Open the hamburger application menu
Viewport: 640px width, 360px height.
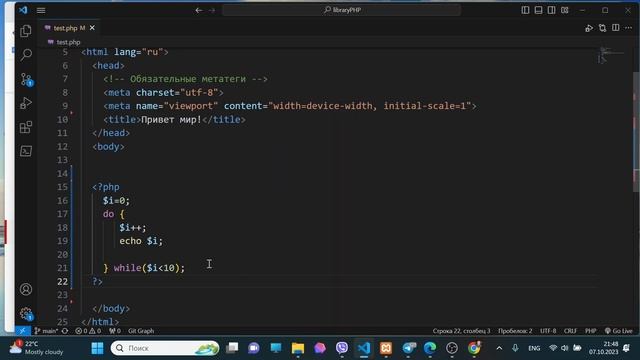tap(41, 10)
